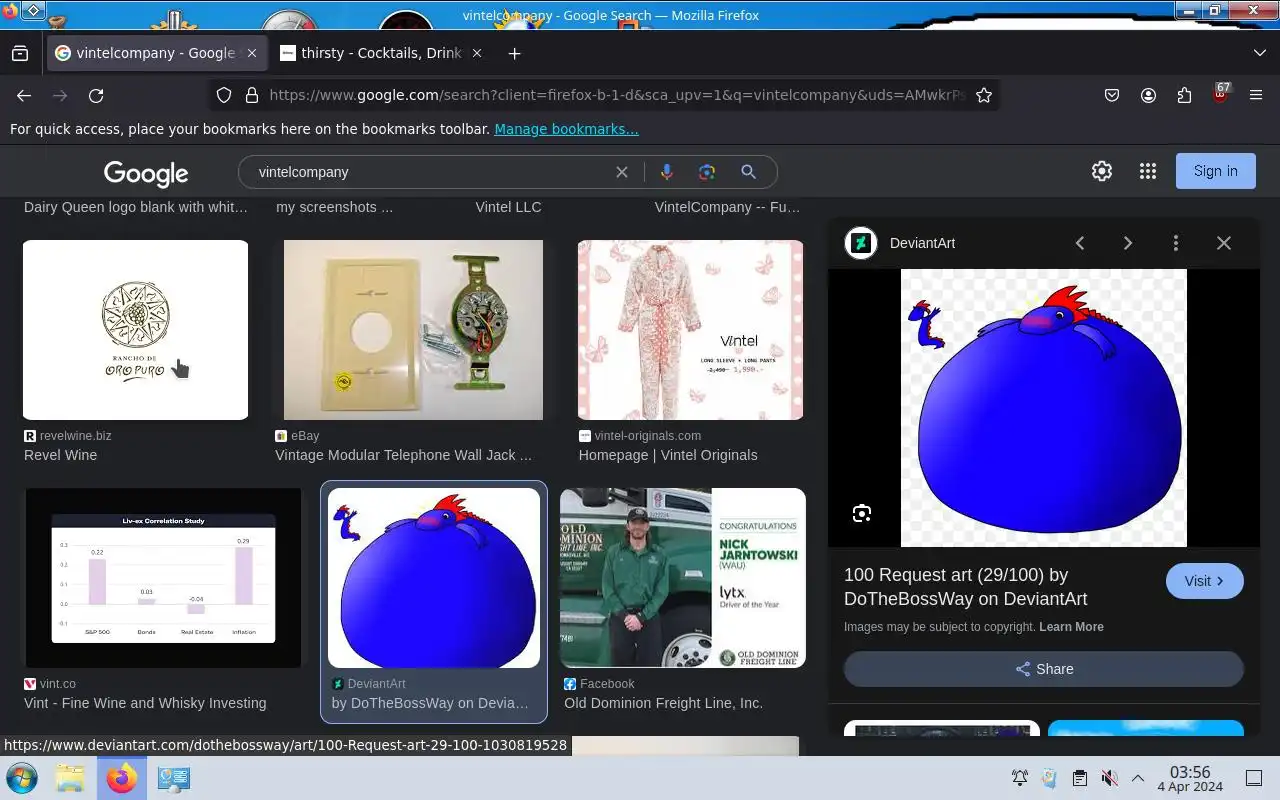Open the 100 Request art title link
This screenshot has width=1280, height=800.
(x=966, y=587)
